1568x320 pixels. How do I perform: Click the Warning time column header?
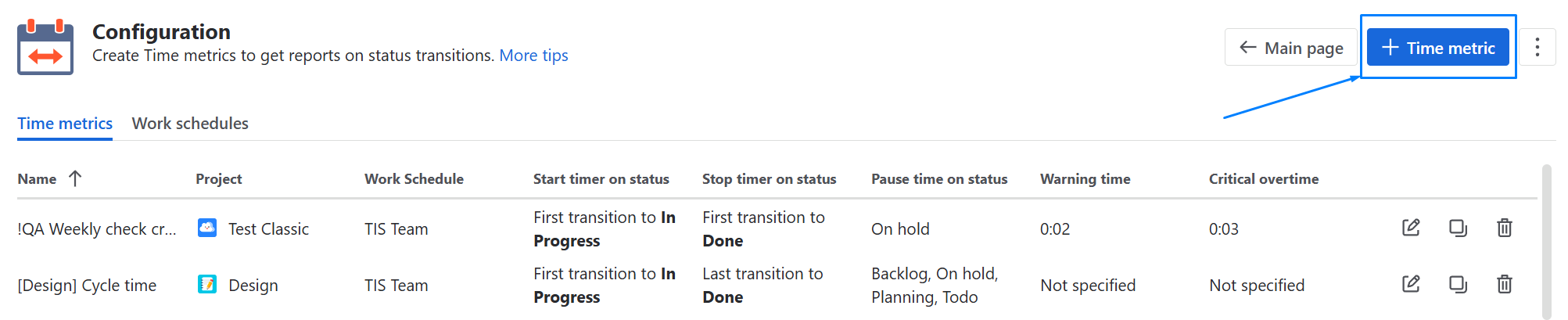1085,179
